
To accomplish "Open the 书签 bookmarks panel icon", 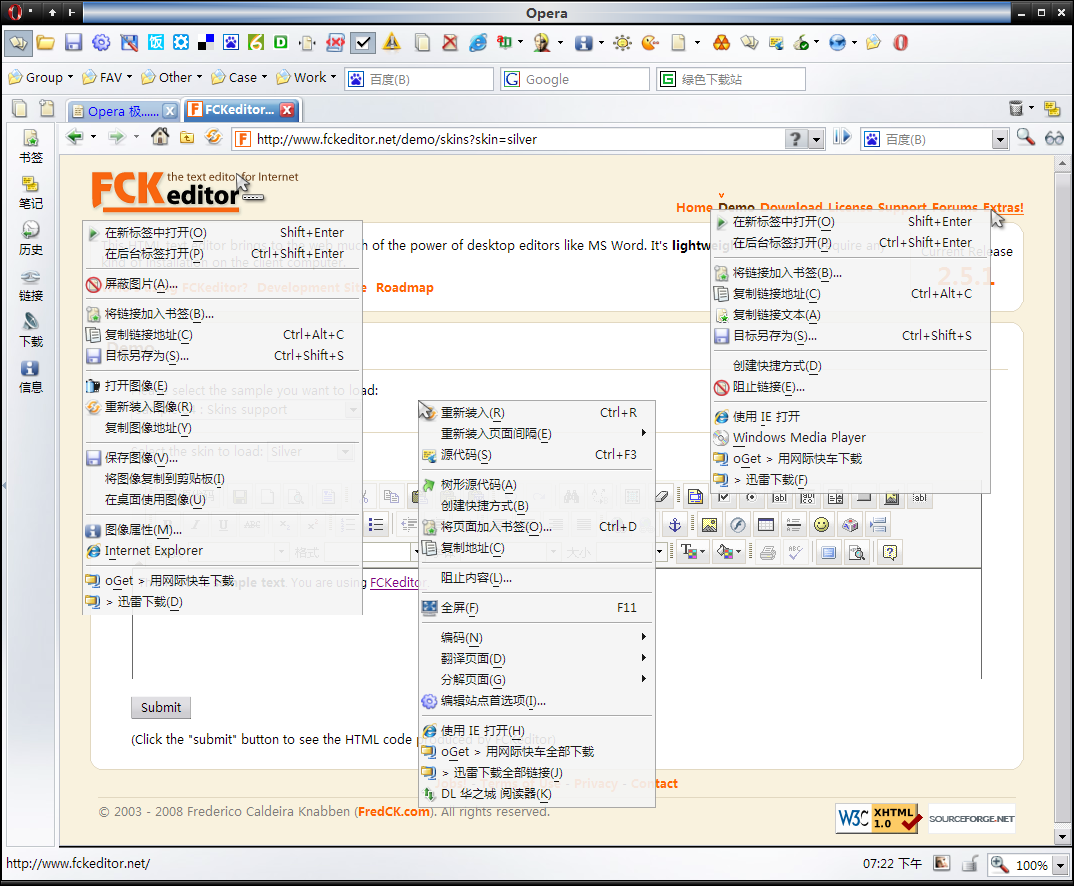I will [x=30, y=147].
